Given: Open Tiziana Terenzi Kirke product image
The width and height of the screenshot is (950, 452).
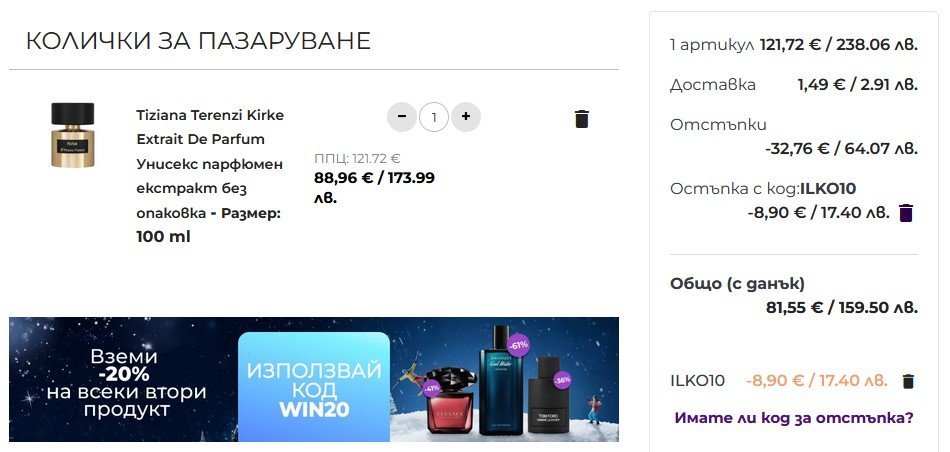Looking at the screenshot, I should pos(73,135).
